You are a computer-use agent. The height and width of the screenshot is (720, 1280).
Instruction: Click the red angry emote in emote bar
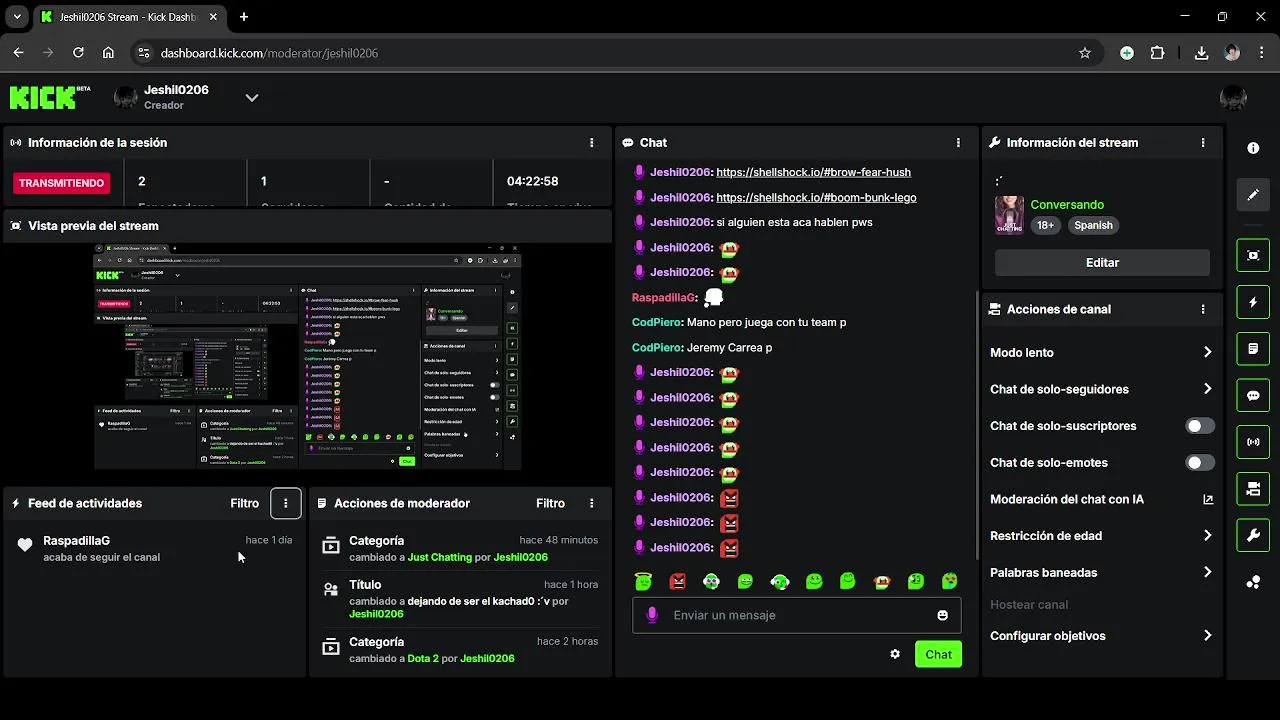[678, 581]
